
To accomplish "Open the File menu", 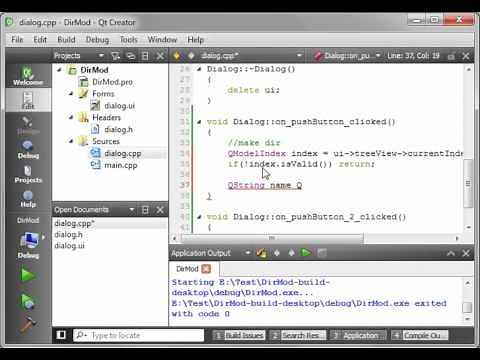I will 17,40.
